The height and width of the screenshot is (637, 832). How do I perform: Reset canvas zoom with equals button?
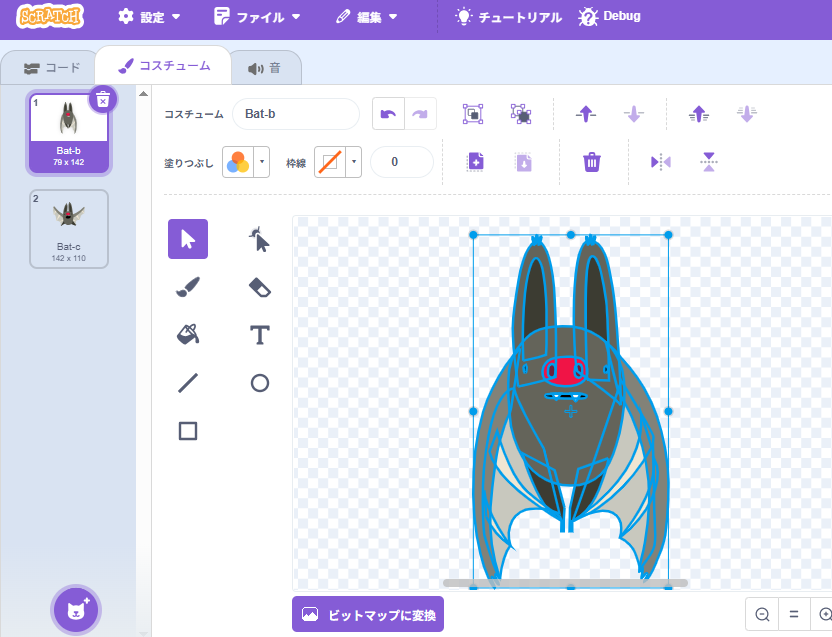coord(794,614)
